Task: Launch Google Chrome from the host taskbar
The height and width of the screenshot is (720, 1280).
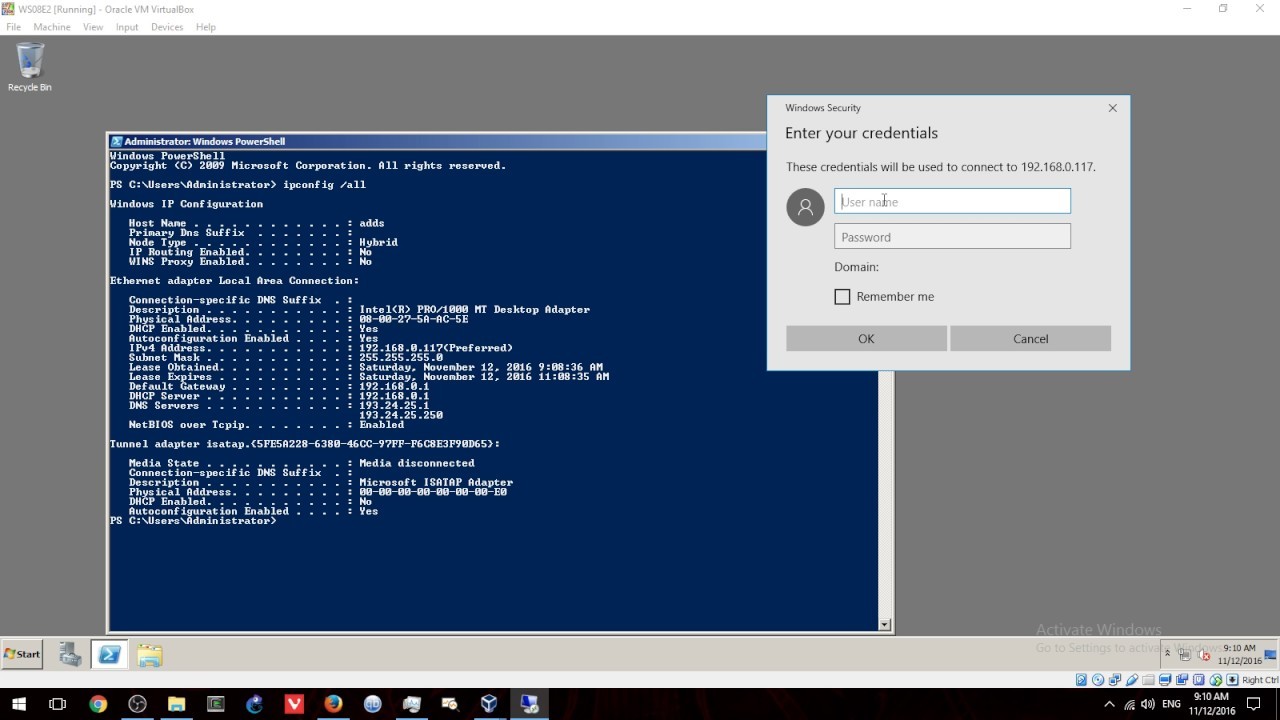Action: pos(97,704)
